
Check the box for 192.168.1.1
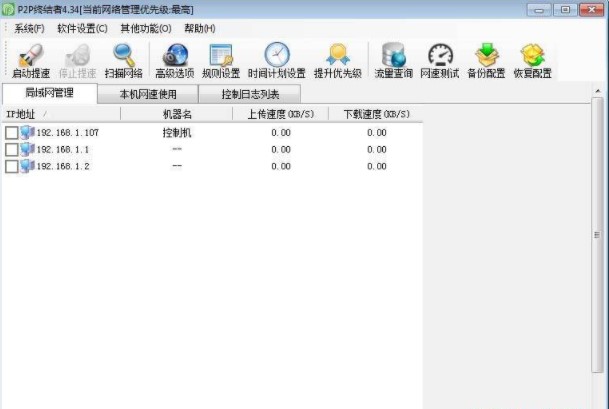(x=12, y=150)
